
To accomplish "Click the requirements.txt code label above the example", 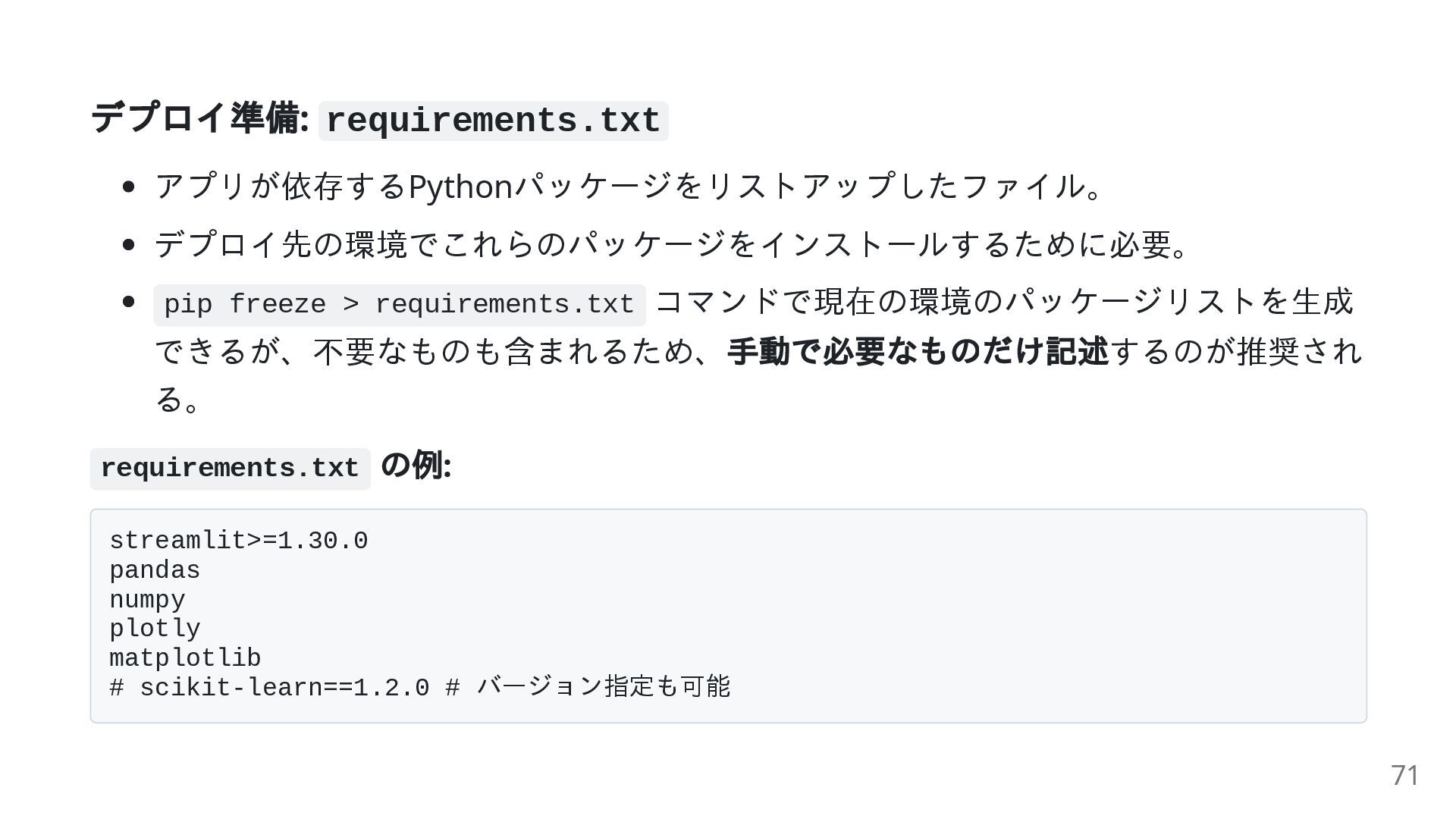I will pyautogui.click(x=230, y=469).
